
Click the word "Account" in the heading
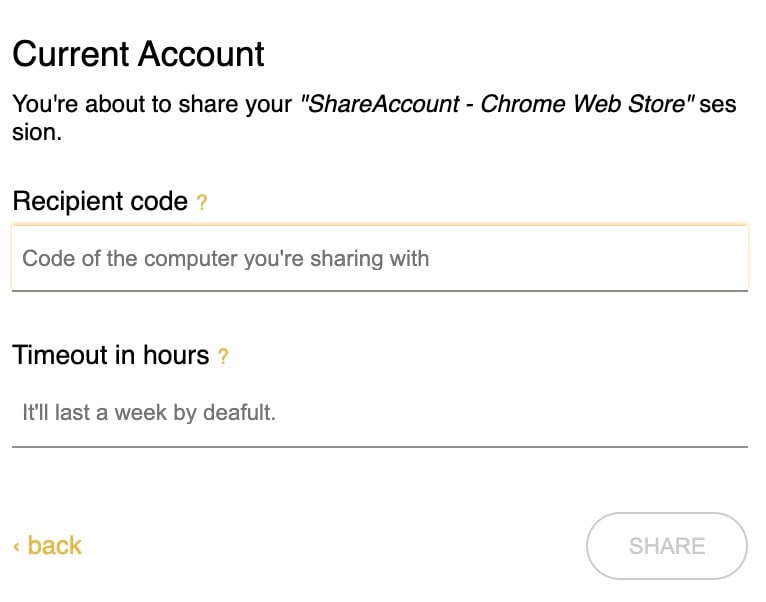(203, 54)
